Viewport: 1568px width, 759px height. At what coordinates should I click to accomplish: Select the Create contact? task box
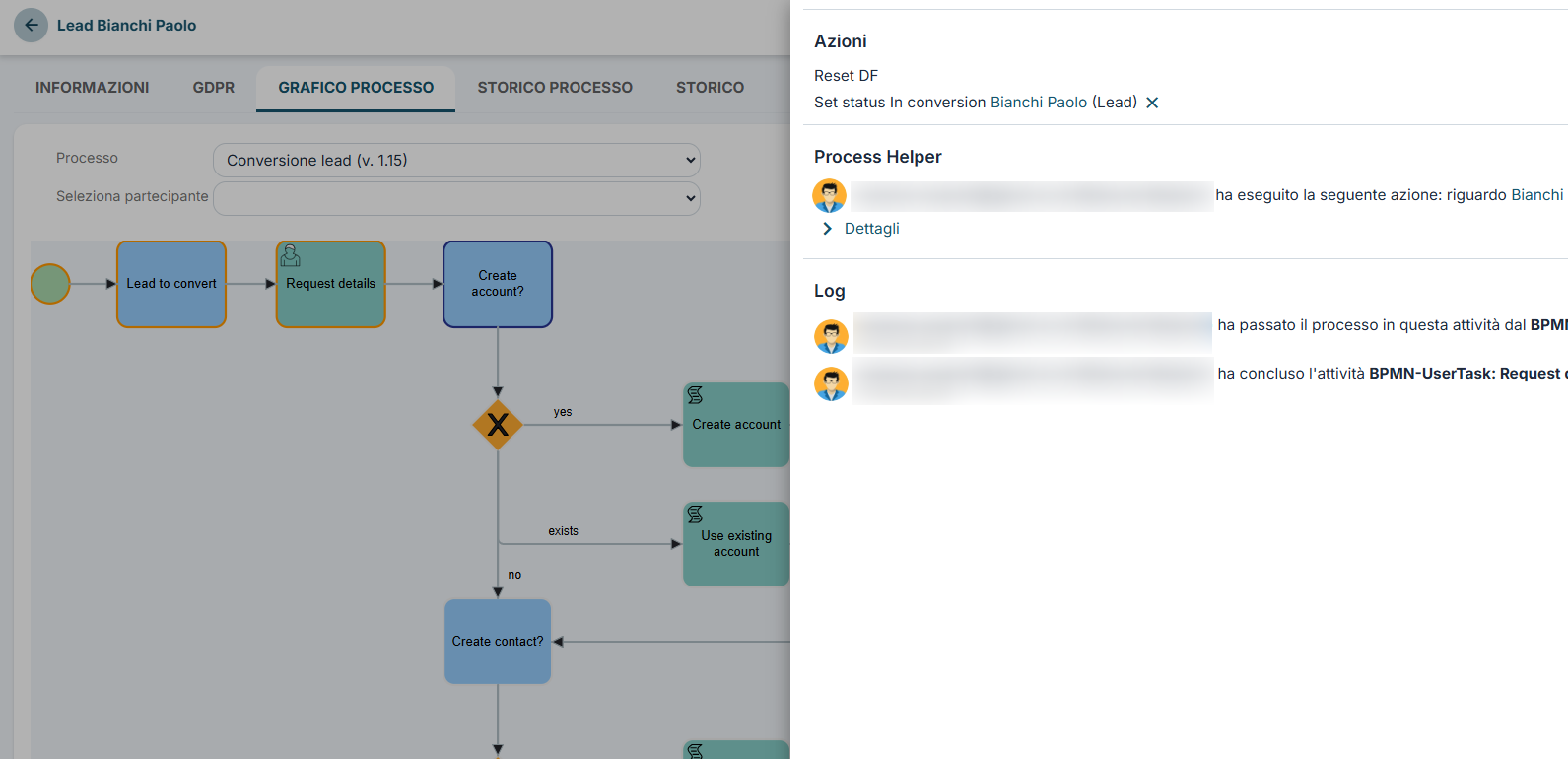[x=498, y=642]
